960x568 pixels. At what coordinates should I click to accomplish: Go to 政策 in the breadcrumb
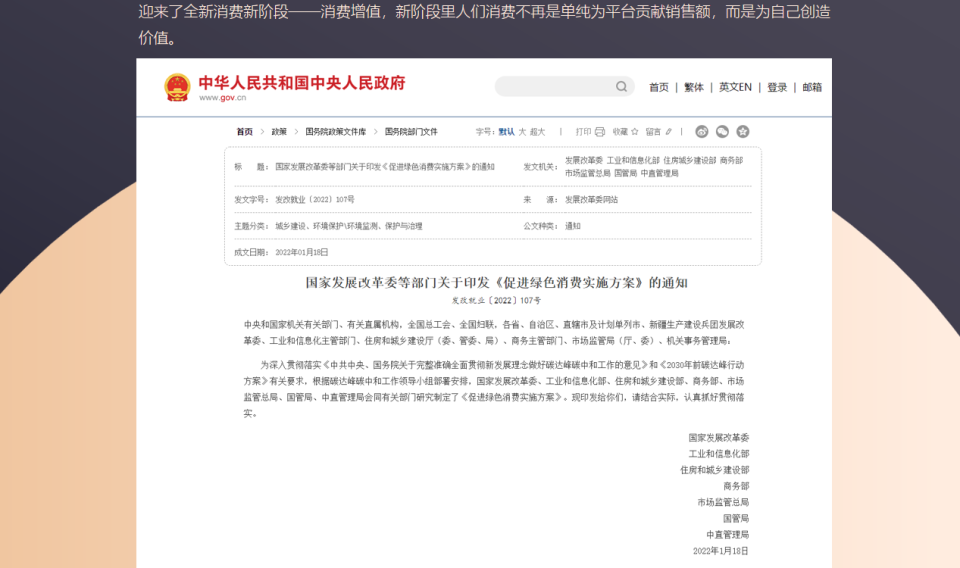(279, 132)
